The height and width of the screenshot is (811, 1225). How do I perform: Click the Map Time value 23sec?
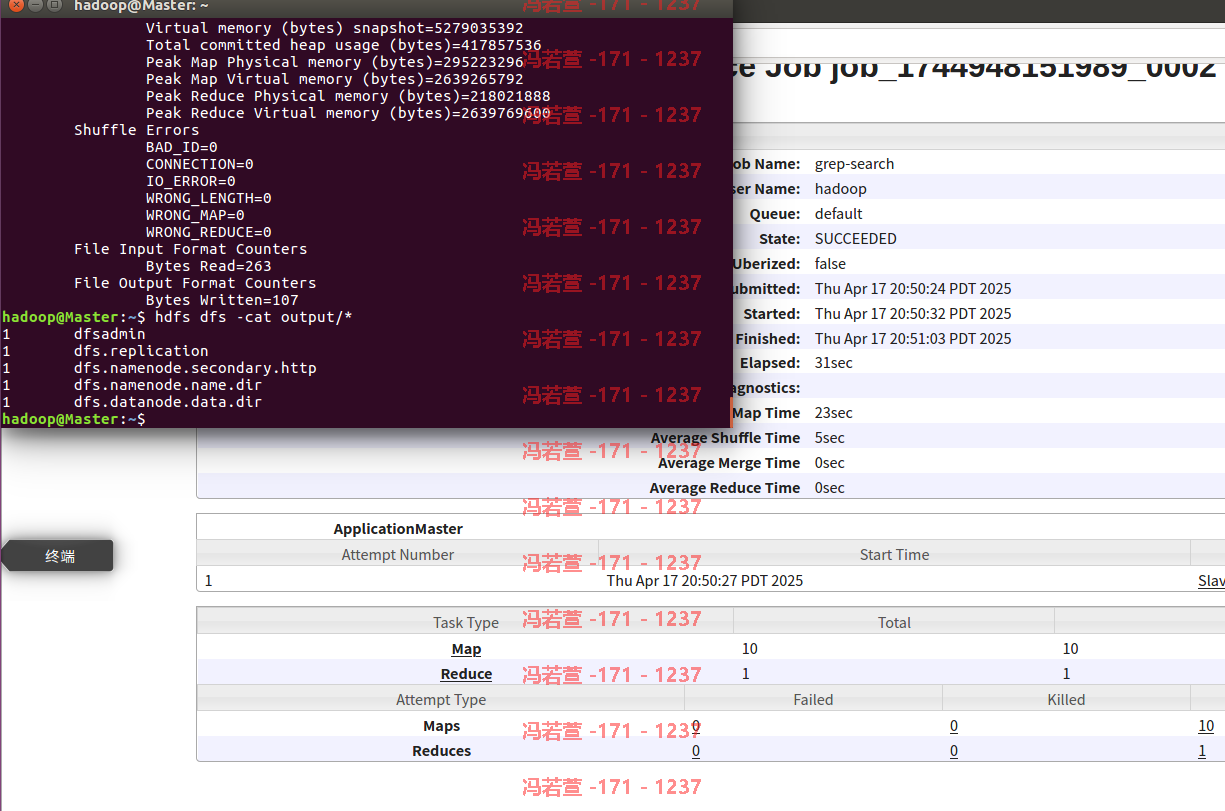point(834,413)
